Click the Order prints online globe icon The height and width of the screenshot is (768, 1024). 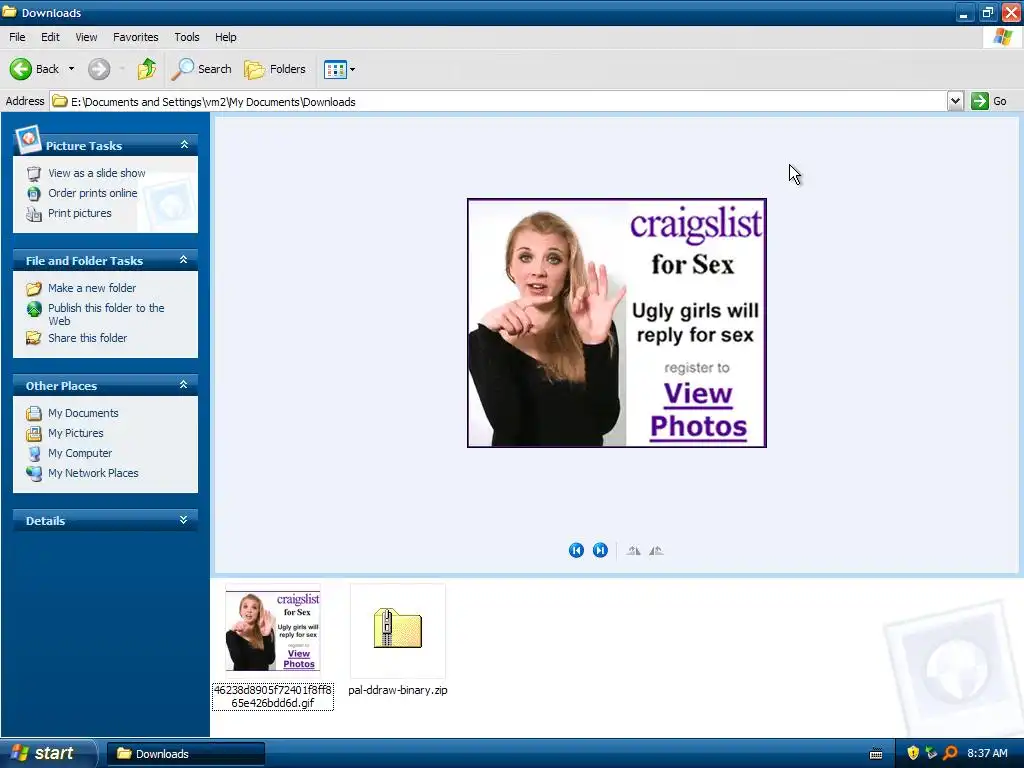pos(34,193)
